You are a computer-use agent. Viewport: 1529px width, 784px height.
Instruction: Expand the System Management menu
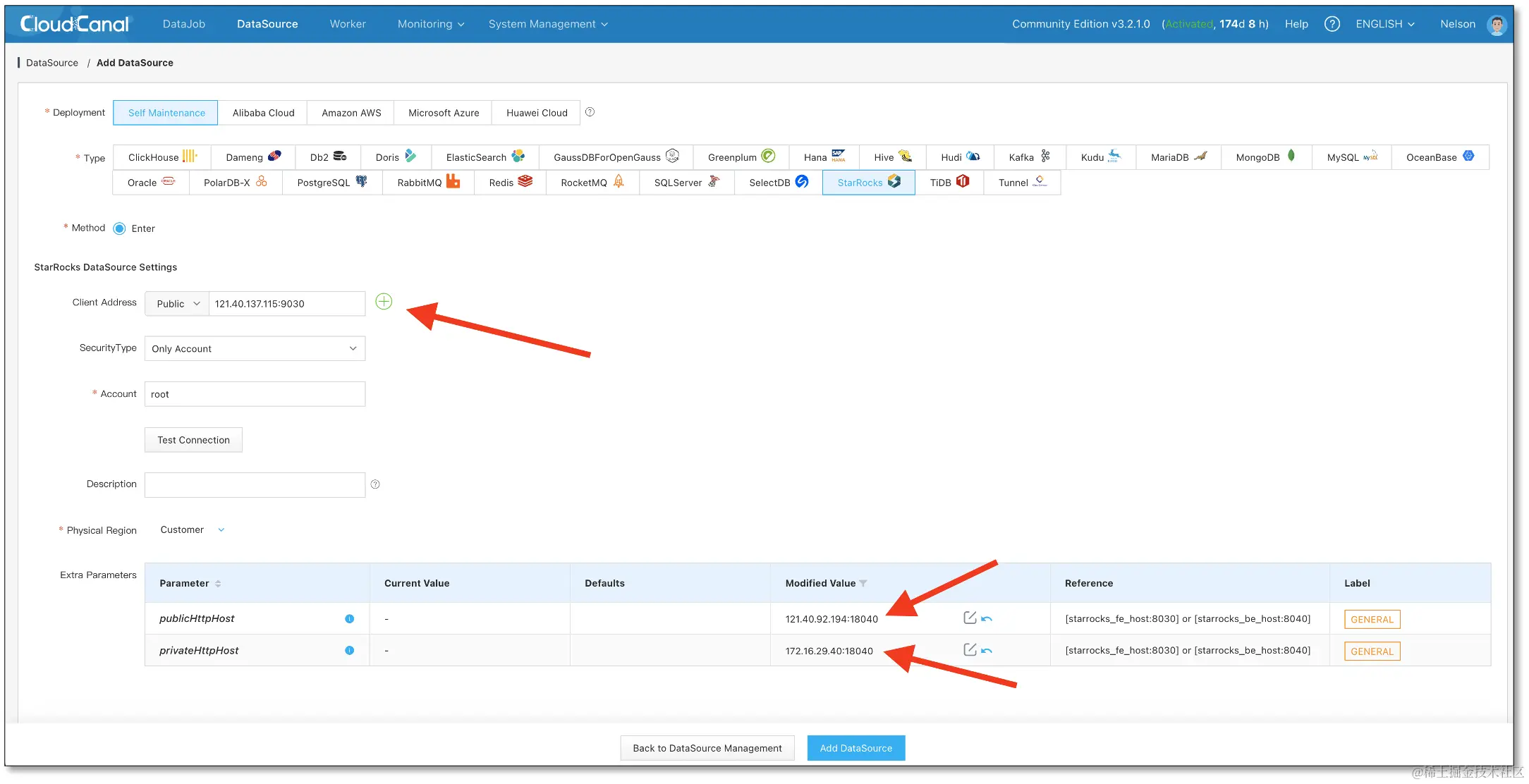pyautogui.click(x=547, y=24)
